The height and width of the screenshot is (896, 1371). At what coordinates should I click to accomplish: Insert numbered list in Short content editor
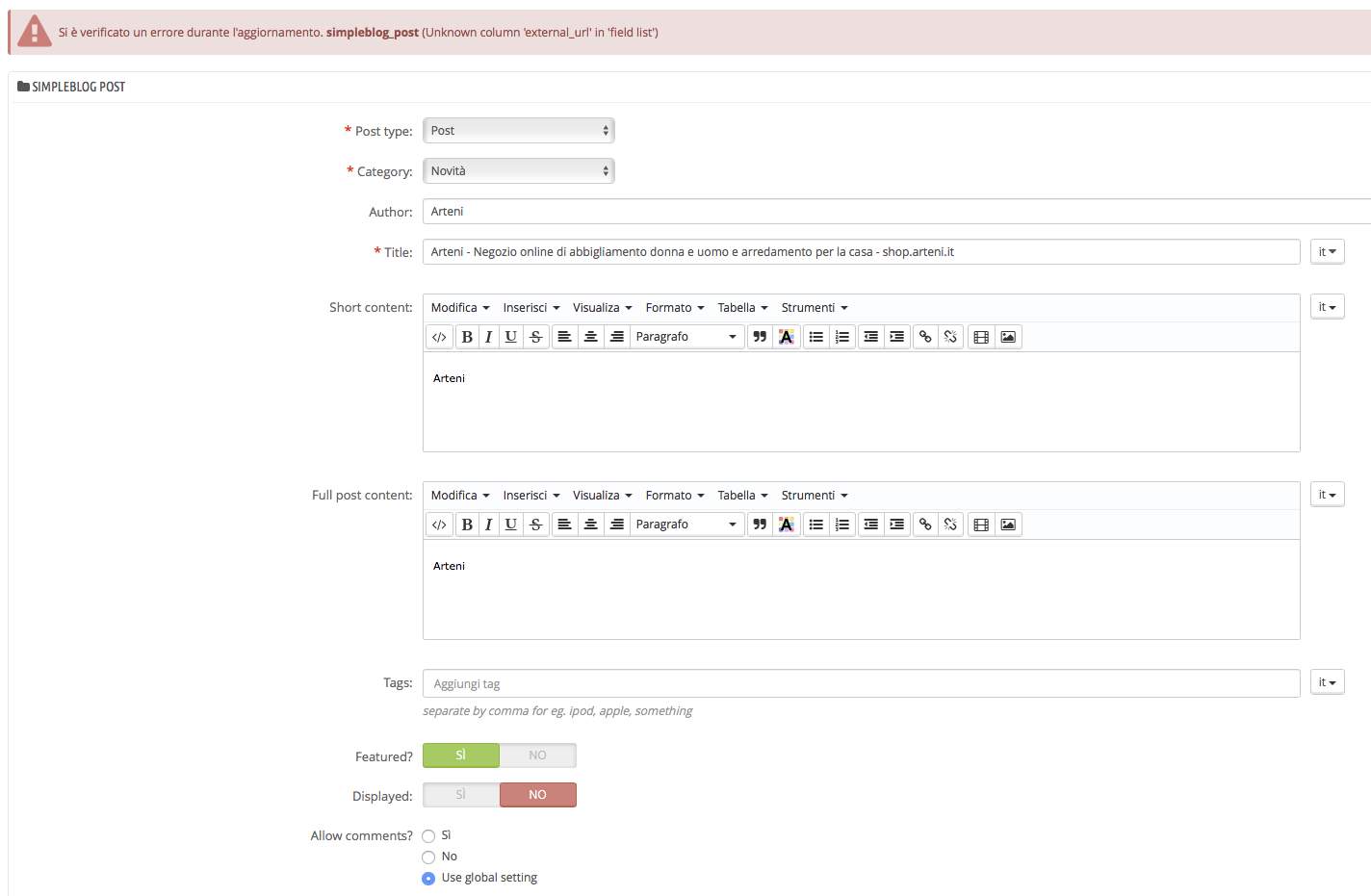842,337
